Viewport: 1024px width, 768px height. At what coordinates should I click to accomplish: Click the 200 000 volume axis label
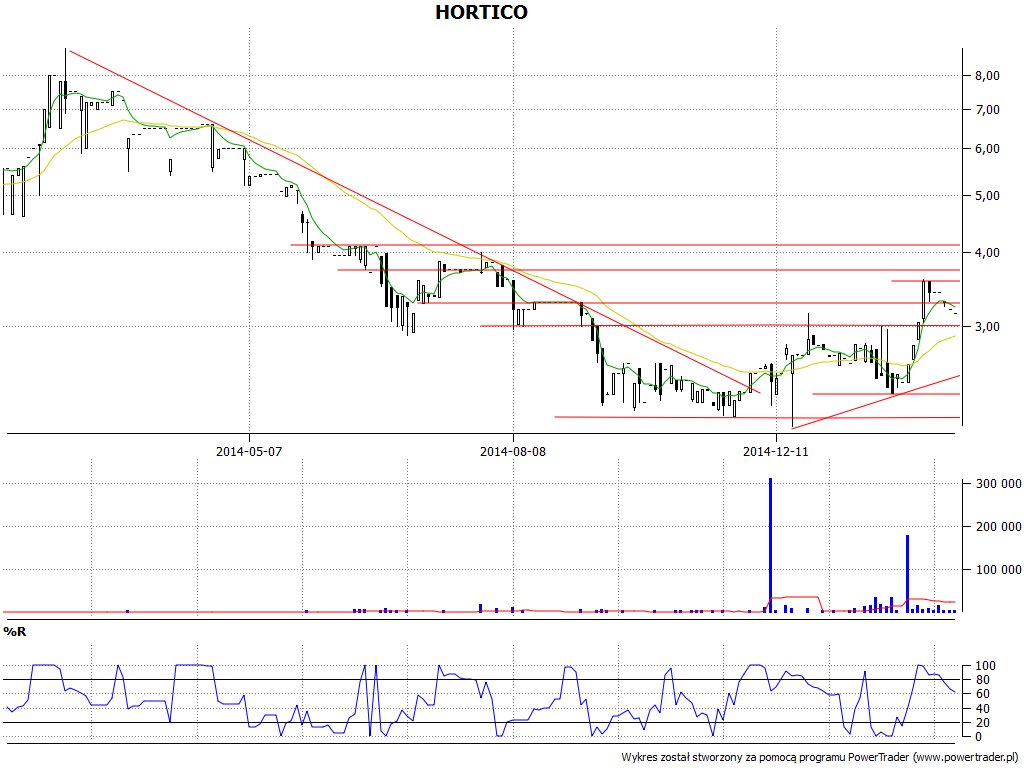998,526
